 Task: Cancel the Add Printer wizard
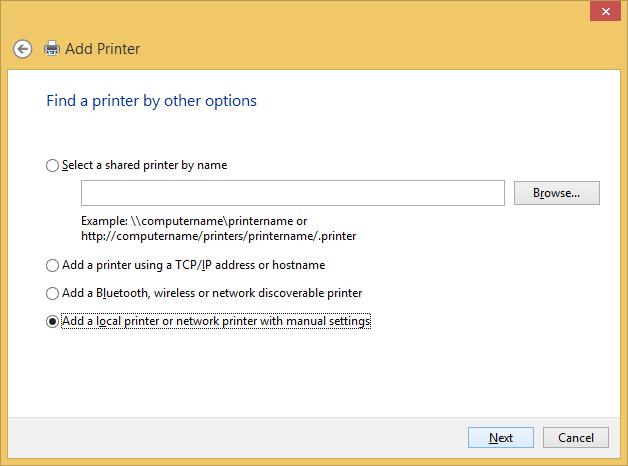(576, 438)
